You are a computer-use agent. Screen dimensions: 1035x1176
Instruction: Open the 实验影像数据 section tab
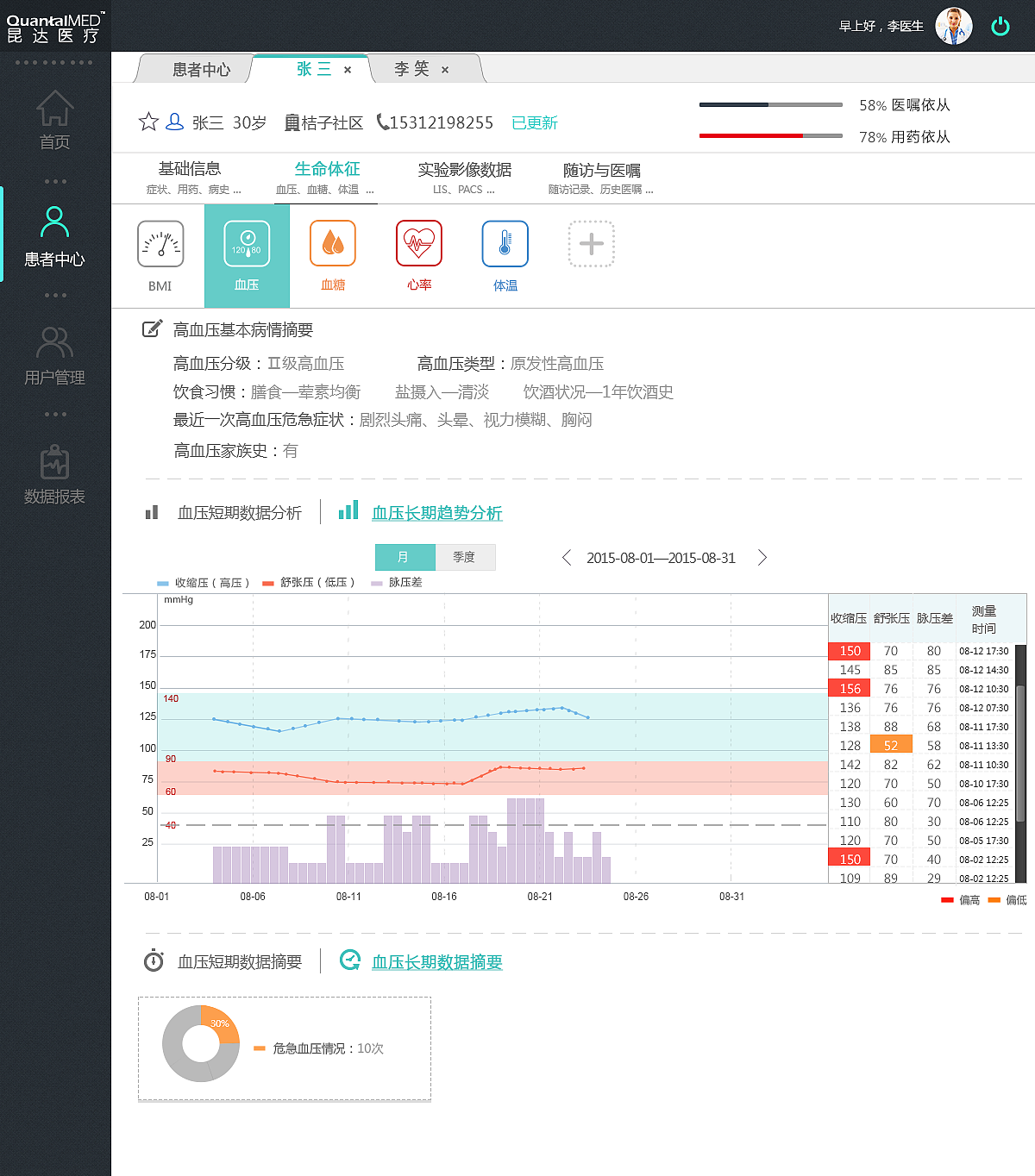tap(464, 178)
